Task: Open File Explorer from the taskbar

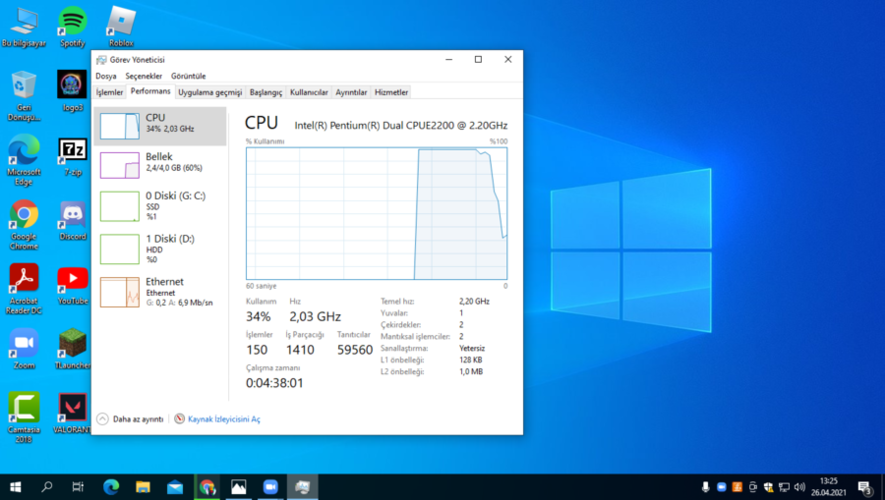Action: [x=143, y=486]
